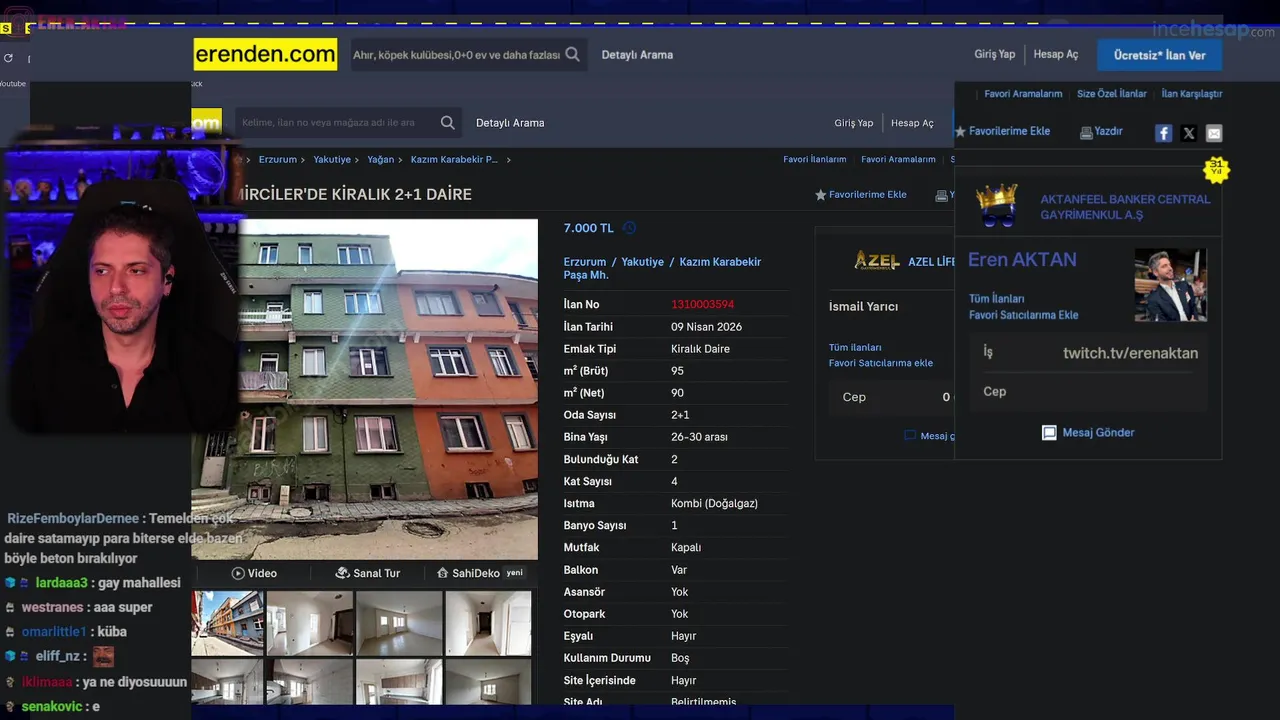Click star icon beside Favorilerime Ekle in overlay
This screenshot has height=720, width=1280.
pos(961,131)
